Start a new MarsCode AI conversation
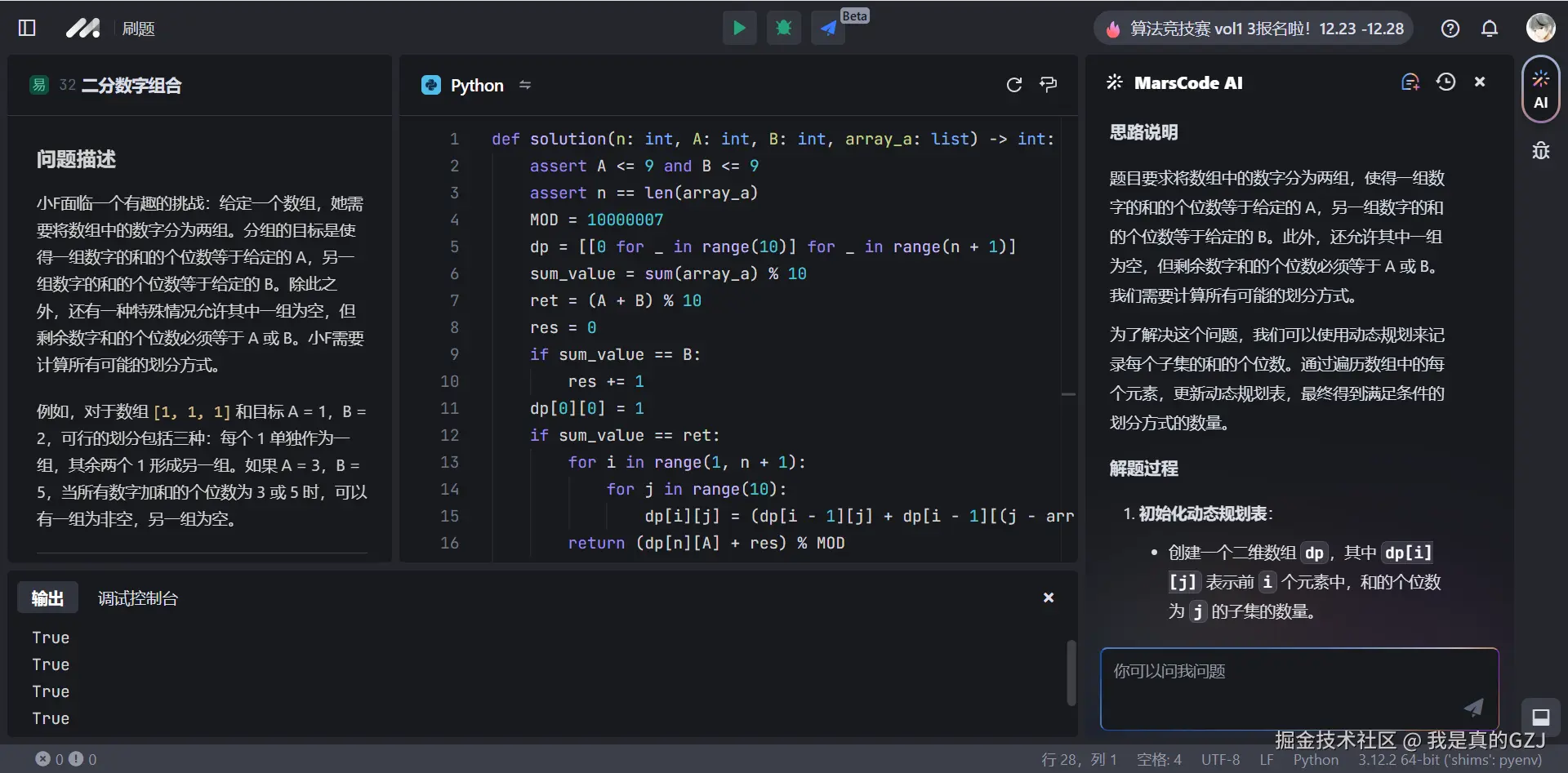This screenshot has height=773, width=1568. pos(1410,82)
